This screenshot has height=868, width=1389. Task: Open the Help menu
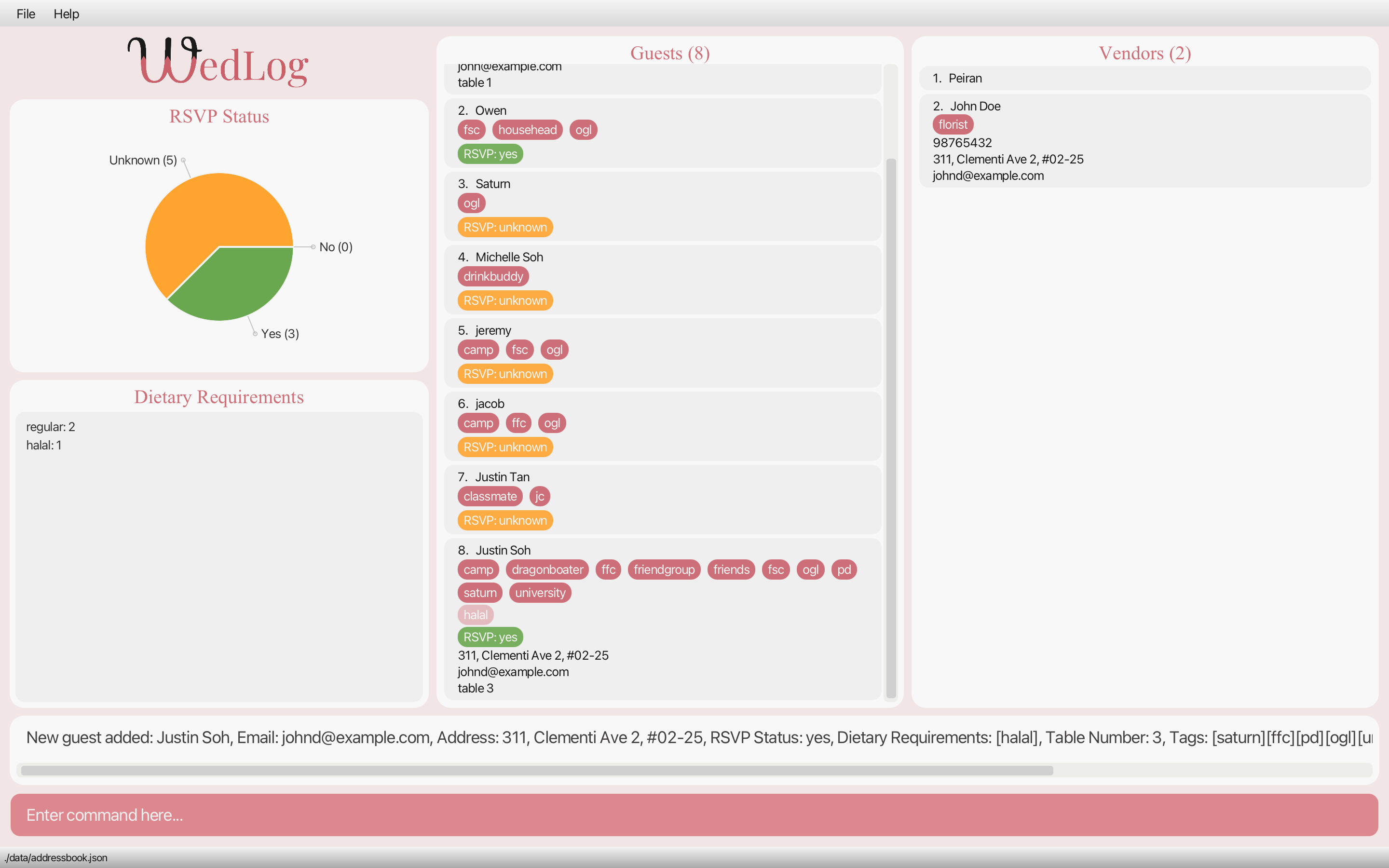coord(66,14)
